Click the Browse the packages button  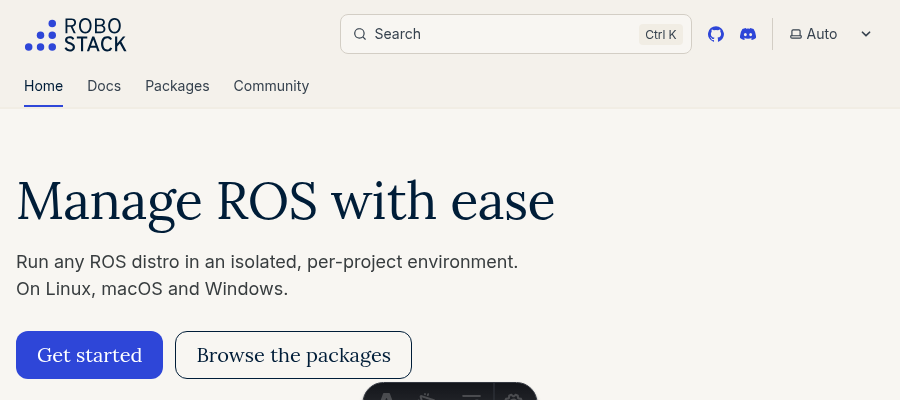293,355
